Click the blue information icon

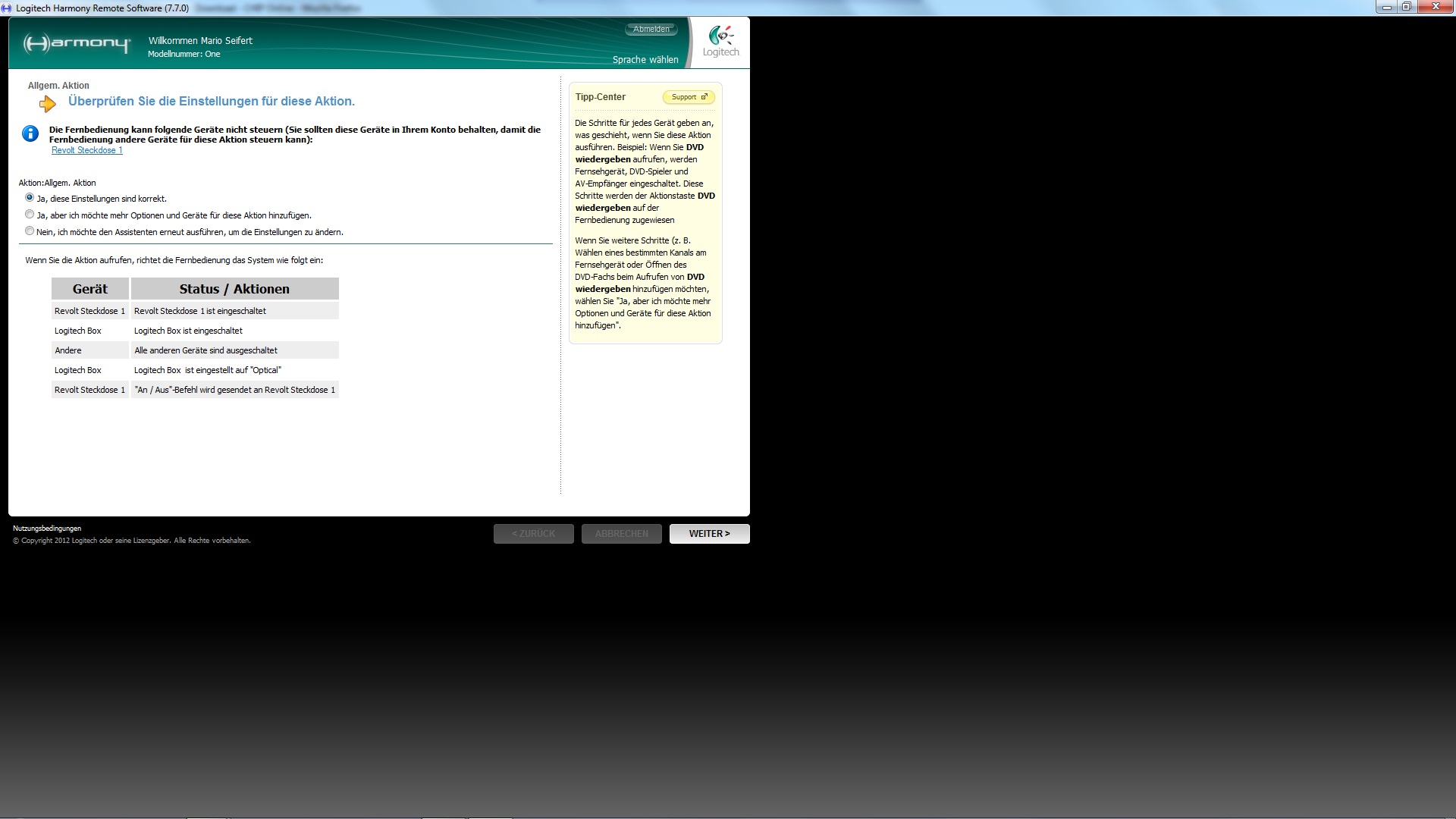30,134
